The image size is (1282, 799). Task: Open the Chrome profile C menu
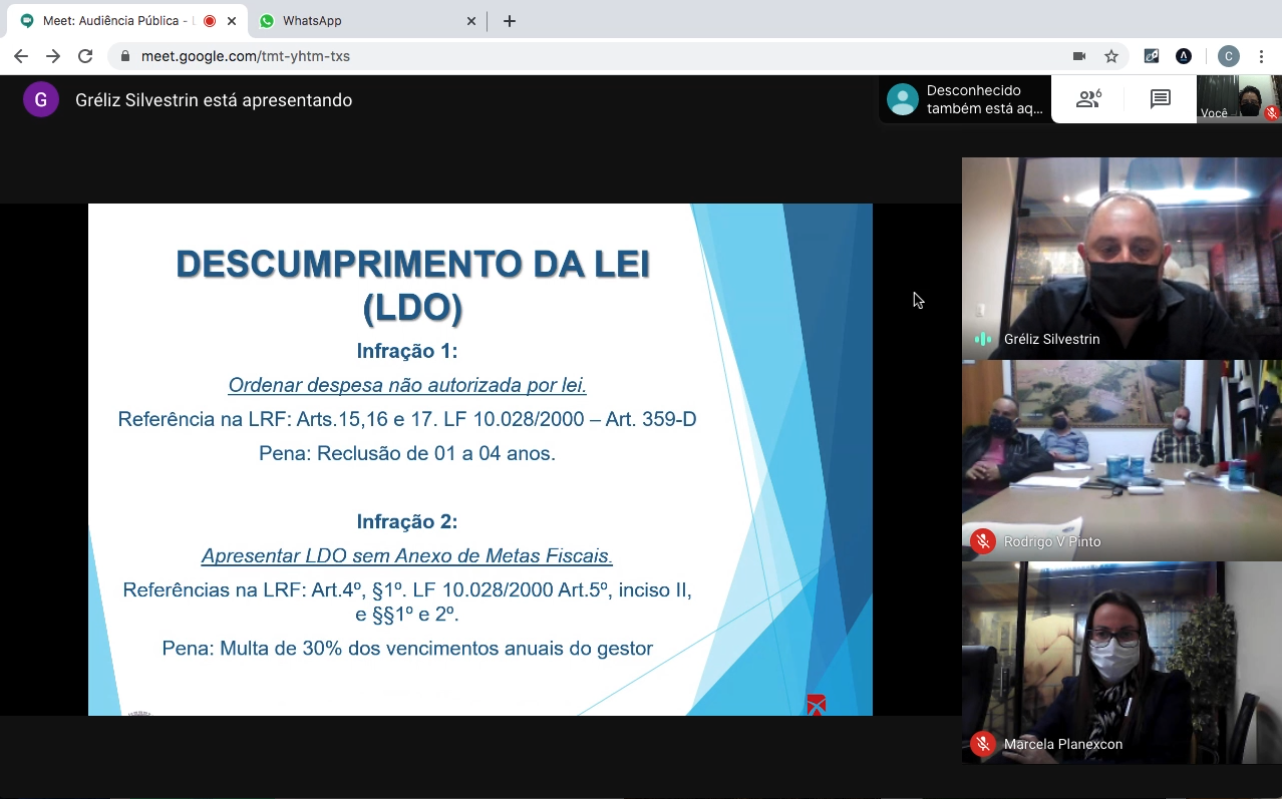coord(1229,56)
